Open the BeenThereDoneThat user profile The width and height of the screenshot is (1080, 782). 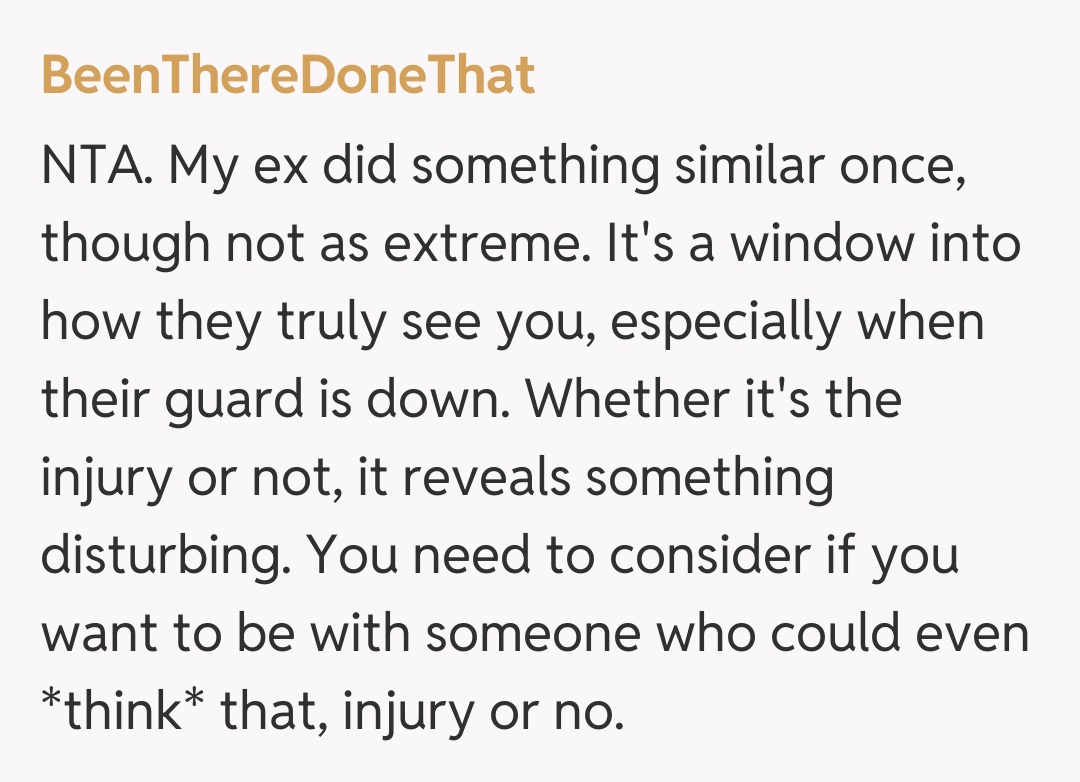(x=288, y=76)
